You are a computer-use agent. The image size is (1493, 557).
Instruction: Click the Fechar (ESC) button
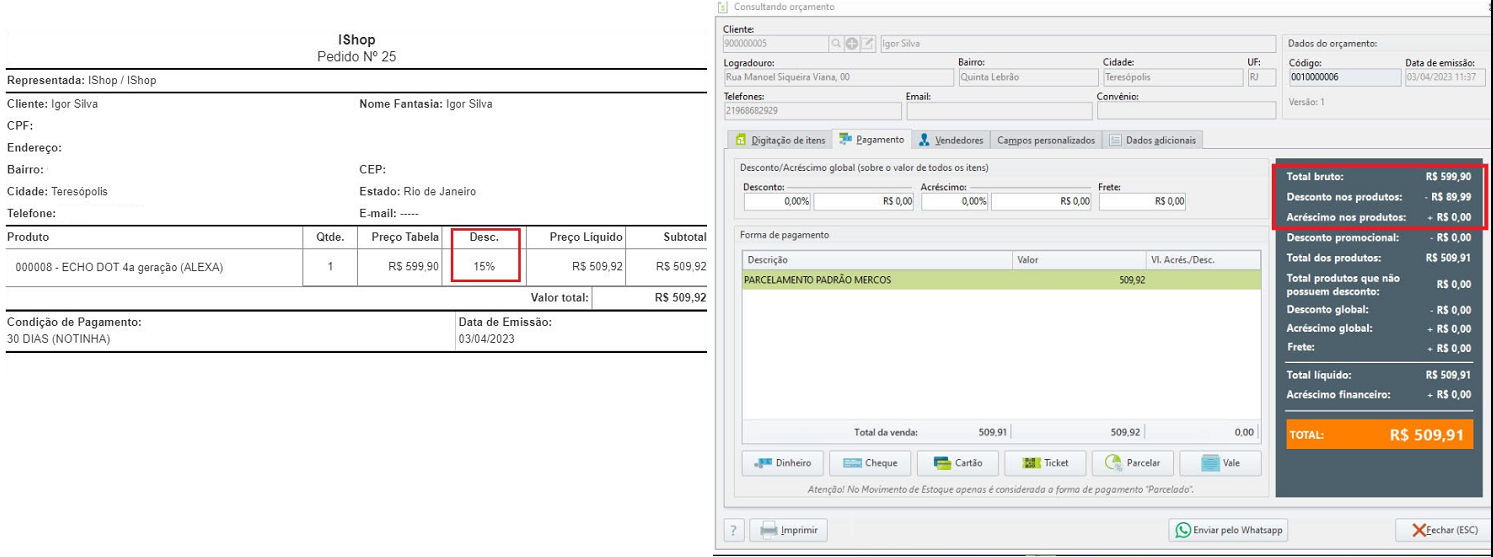pos(1440,530)
